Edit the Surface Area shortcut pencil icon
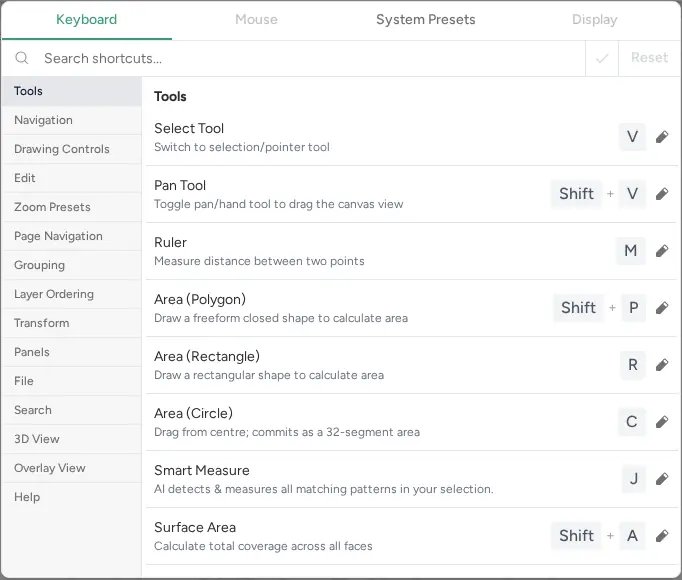This screenshot has width=682, height=580. (662, 536)
